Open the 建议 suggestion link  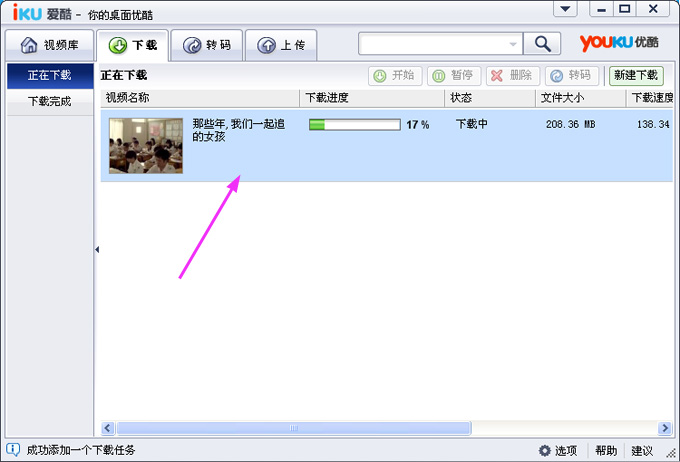click(x=642, y=451)
